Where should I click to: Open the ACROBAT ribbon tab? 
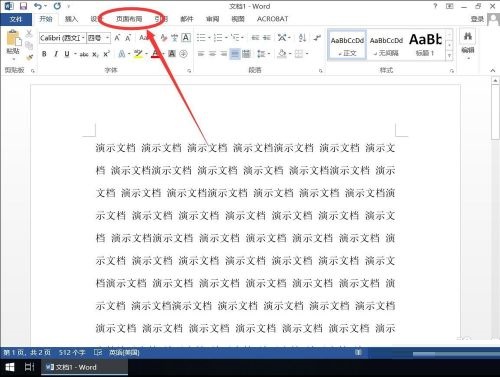click(x=272, y=19)
